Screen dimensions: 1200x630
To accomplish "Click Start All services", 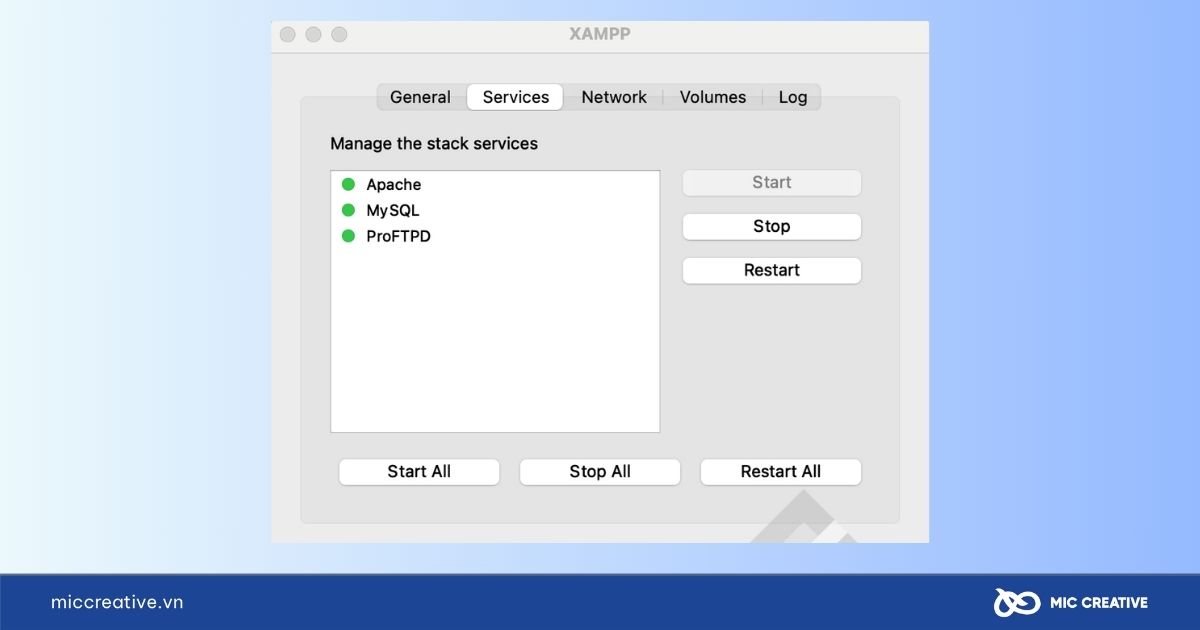I will (419, 472).
